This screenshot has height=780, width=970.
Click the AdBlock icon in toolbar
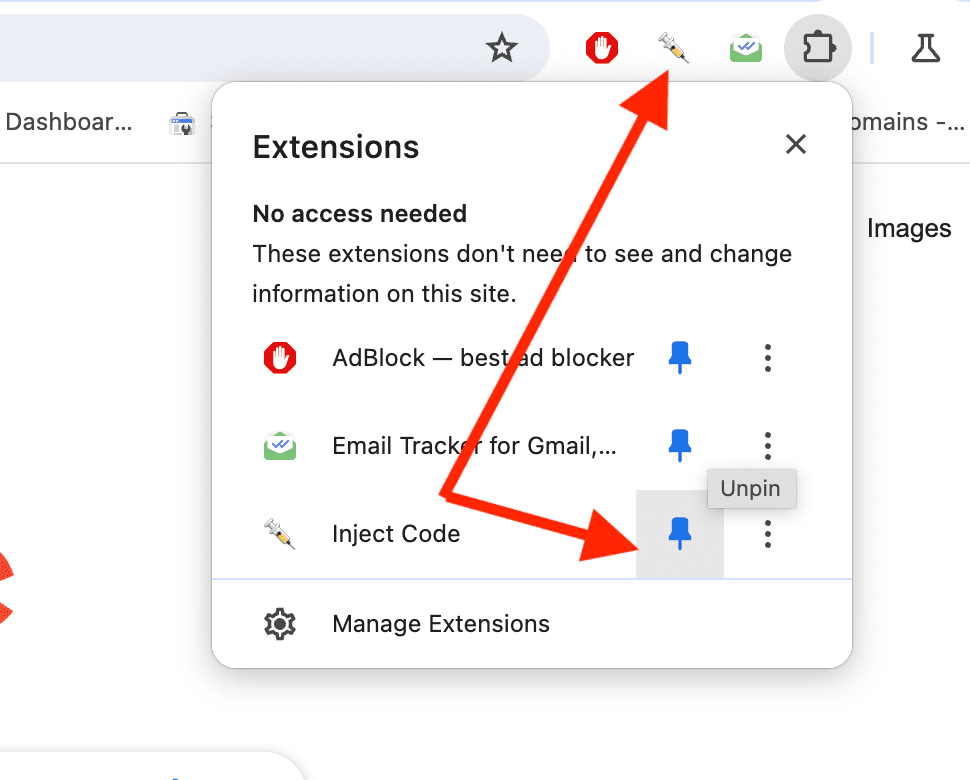[x=601, y=48]
